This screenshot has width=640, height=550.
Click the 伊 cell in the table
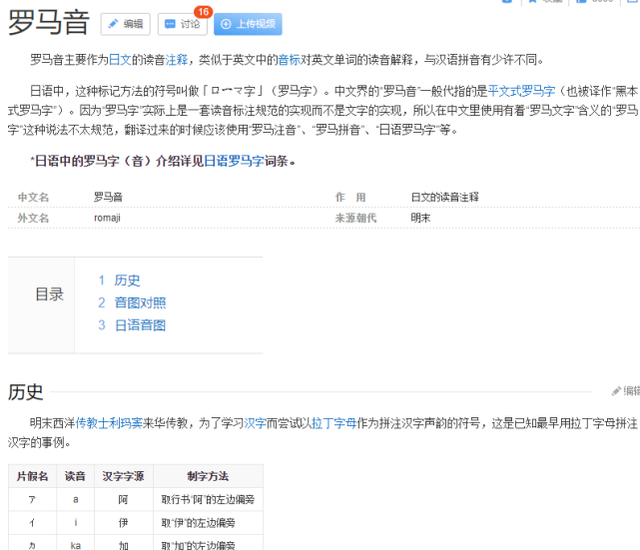124,523
